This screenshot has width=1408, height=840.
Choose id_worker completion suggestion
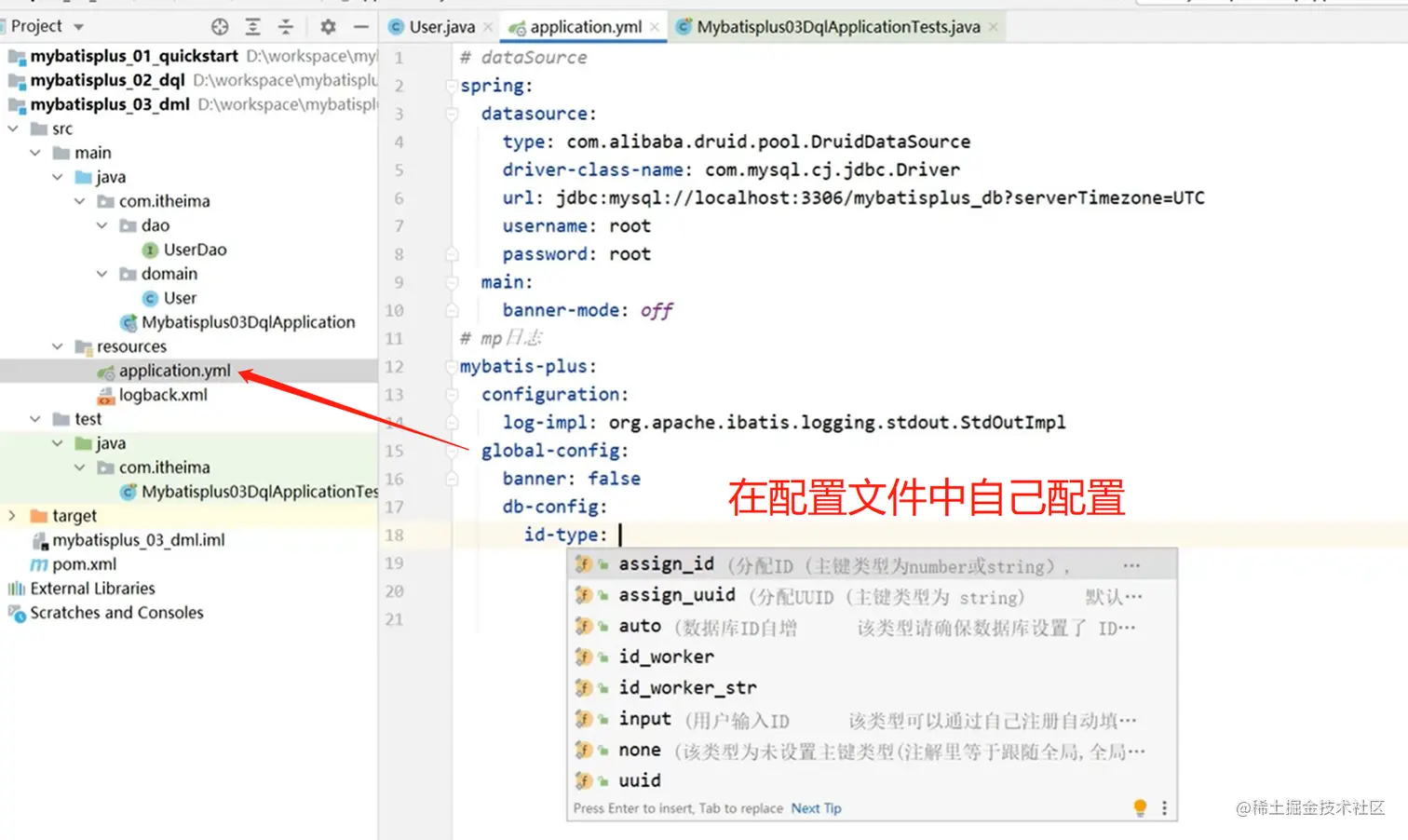(x=872, y=657)
